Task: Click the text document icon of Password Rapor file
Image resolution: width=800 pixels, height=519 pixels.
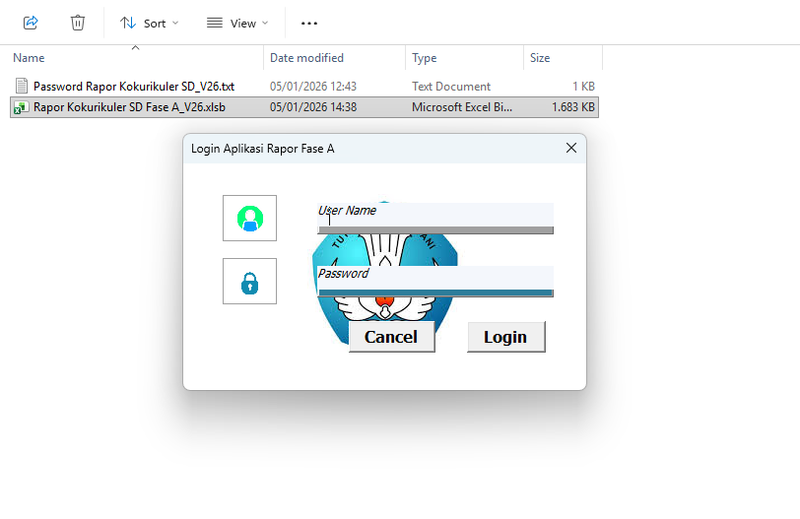Action: [x=21, y=86]
